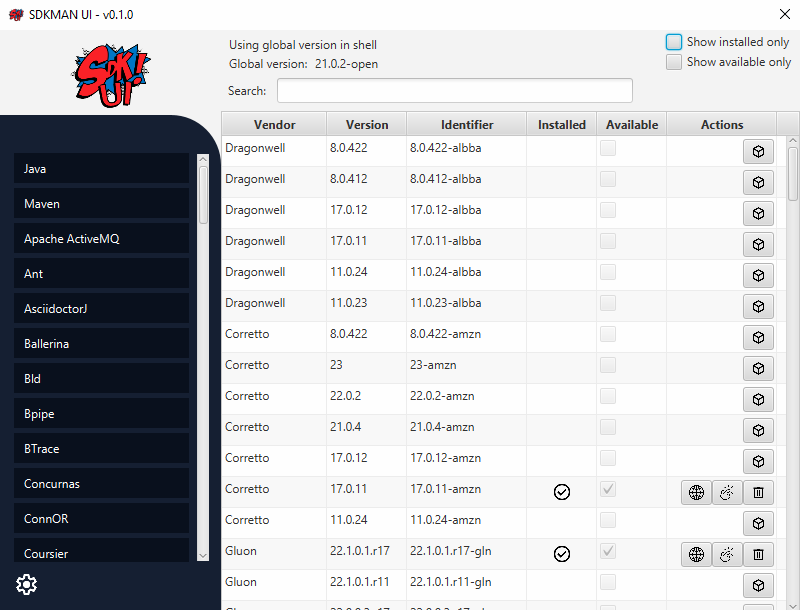
Task: Click the Search input field
Action: (x=455, y=91)
